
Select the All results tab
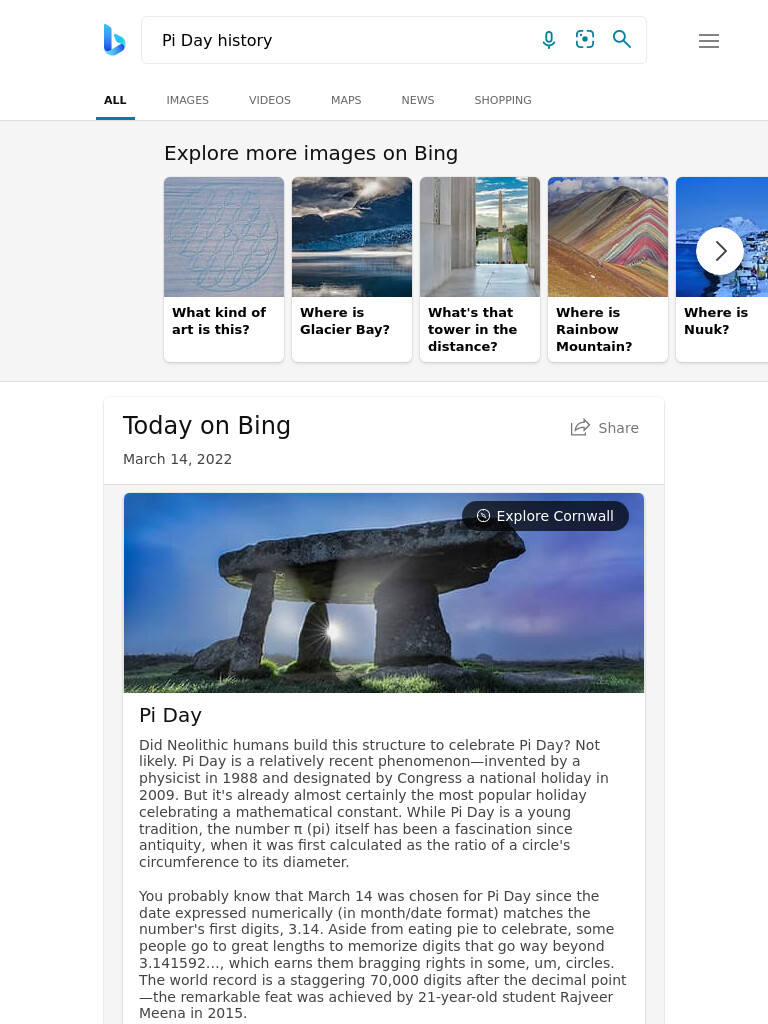pos(115,100)
